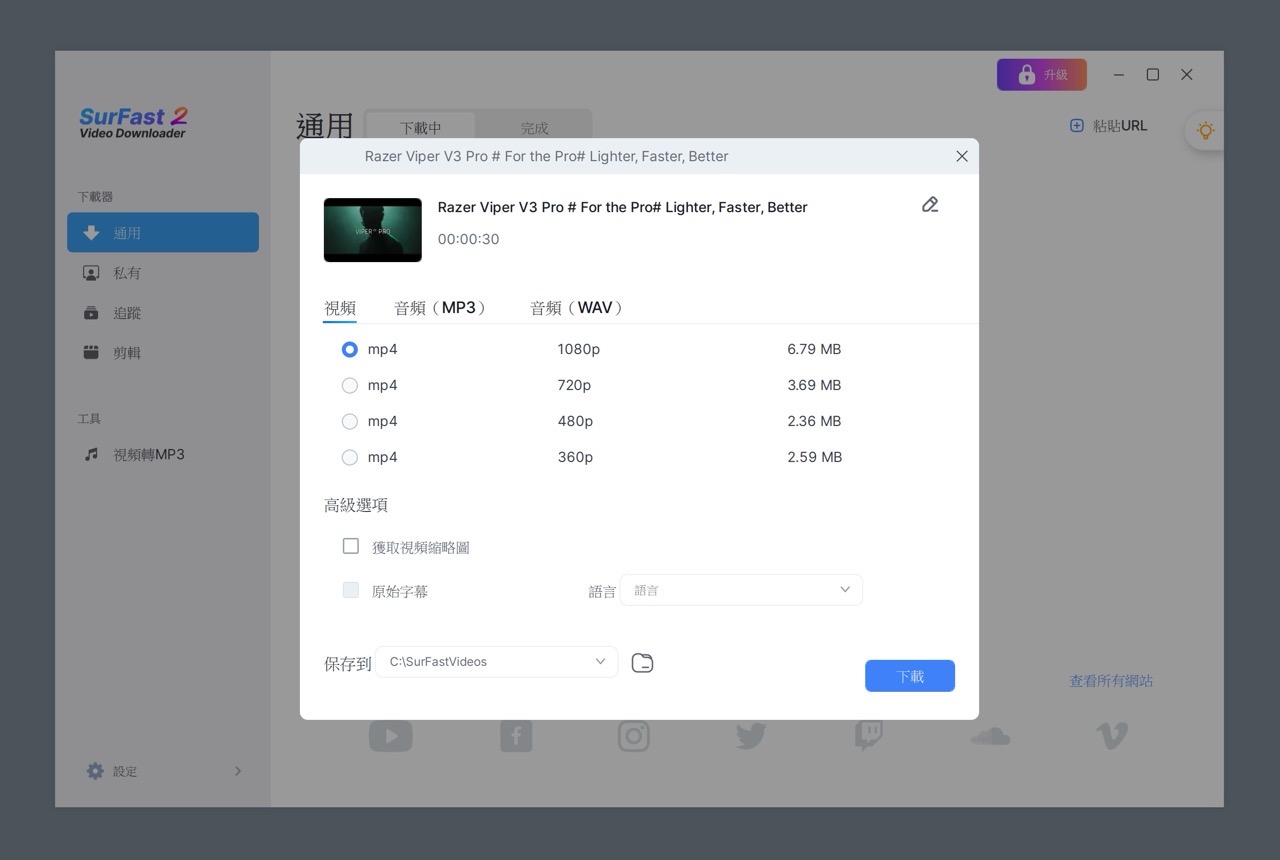
Task: Open the save folder browse icon
Action: (x=642, y=663)
